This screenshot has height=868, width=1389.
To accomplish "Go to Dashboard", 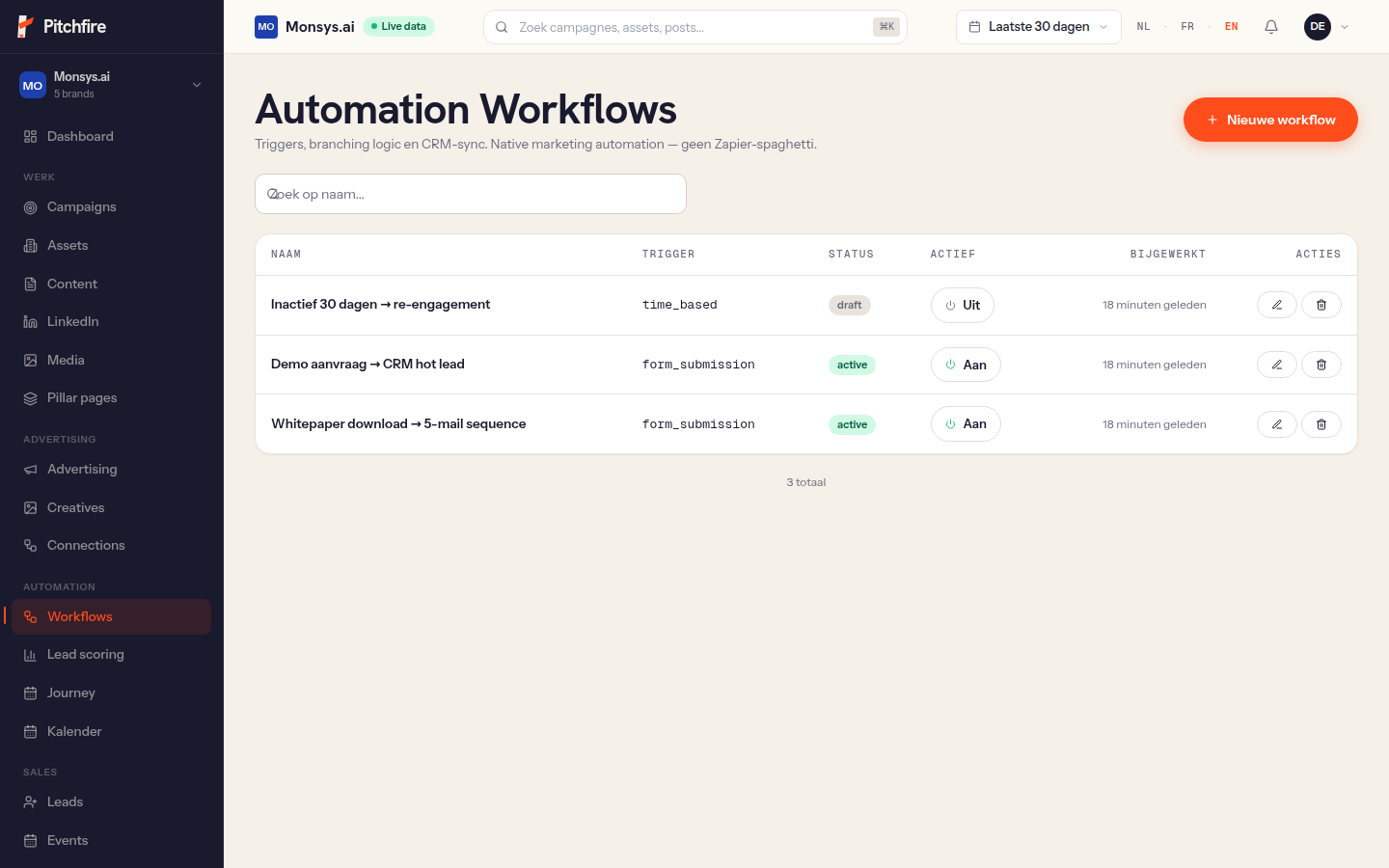I will (x=112, y=137).
